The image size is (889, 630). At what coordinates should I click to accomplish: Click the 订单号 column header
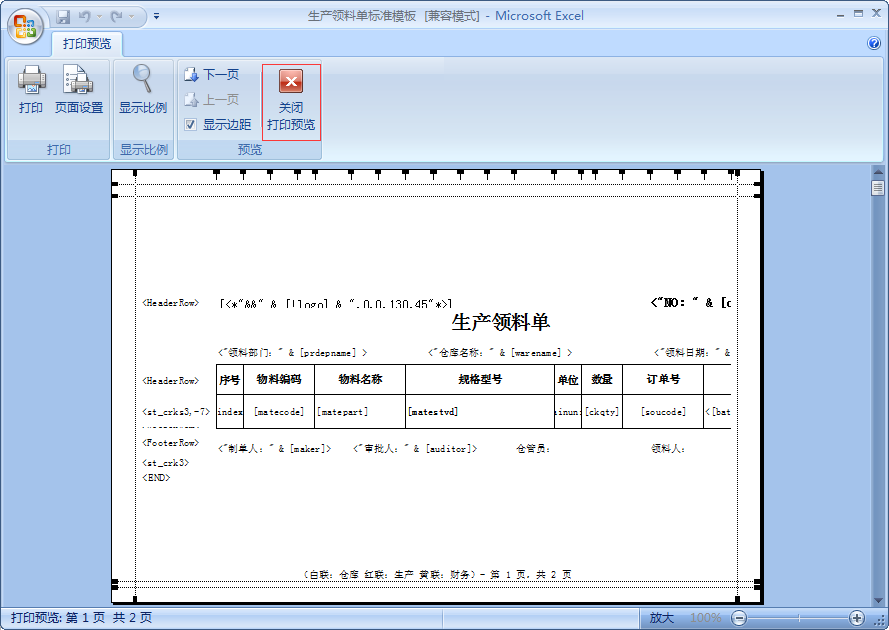[x=663, y=379]
